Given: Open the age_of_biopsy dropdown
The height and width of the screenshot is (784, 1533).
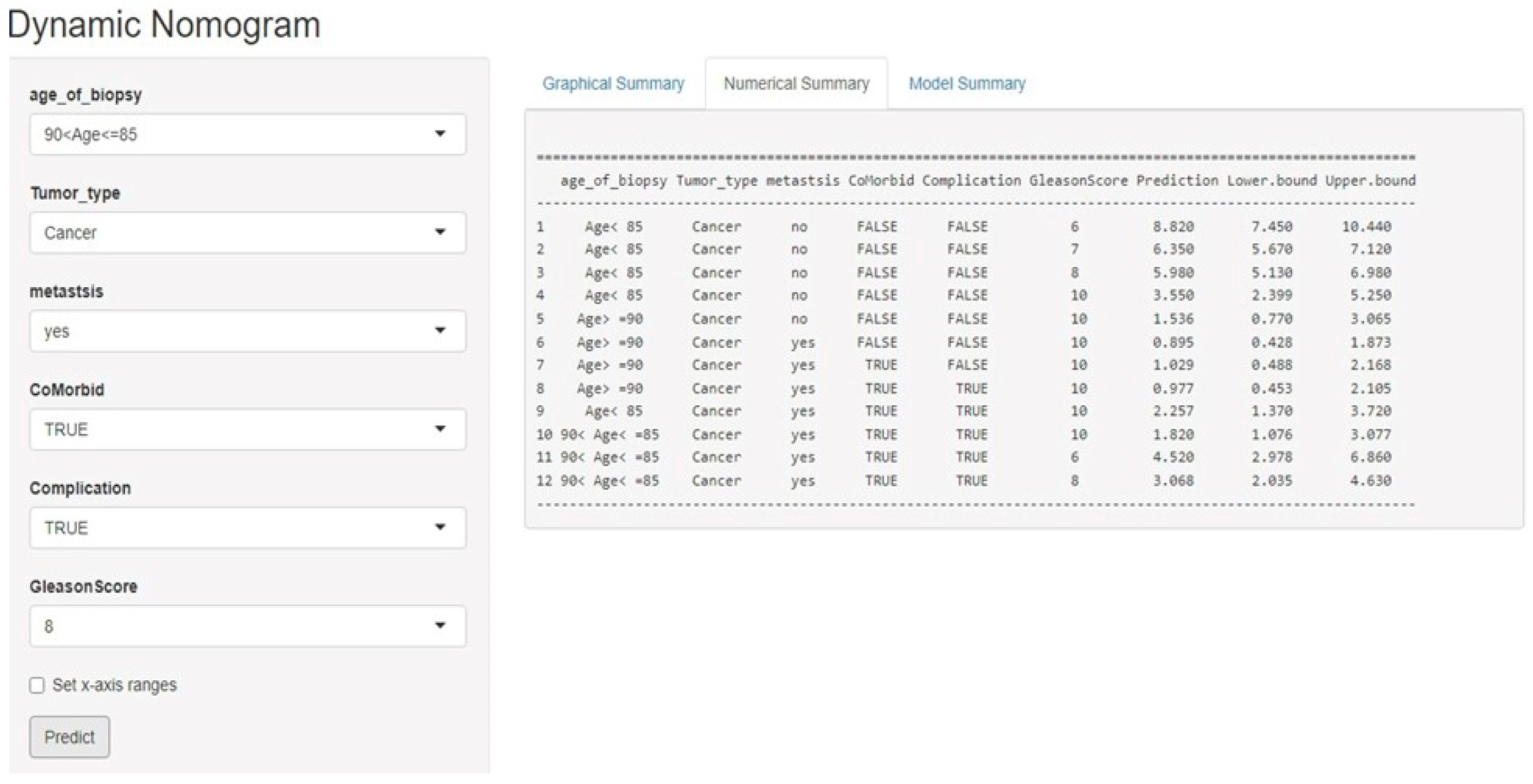Looking at the screenshot, I should (x=247, y=135).
